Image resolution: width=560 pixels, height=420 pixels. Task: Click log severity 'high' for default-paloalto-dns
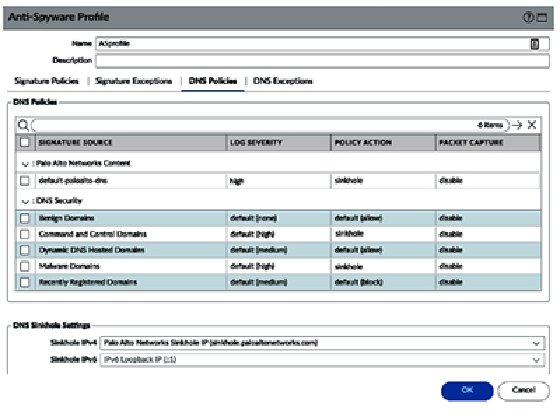[x=237, y=181]
